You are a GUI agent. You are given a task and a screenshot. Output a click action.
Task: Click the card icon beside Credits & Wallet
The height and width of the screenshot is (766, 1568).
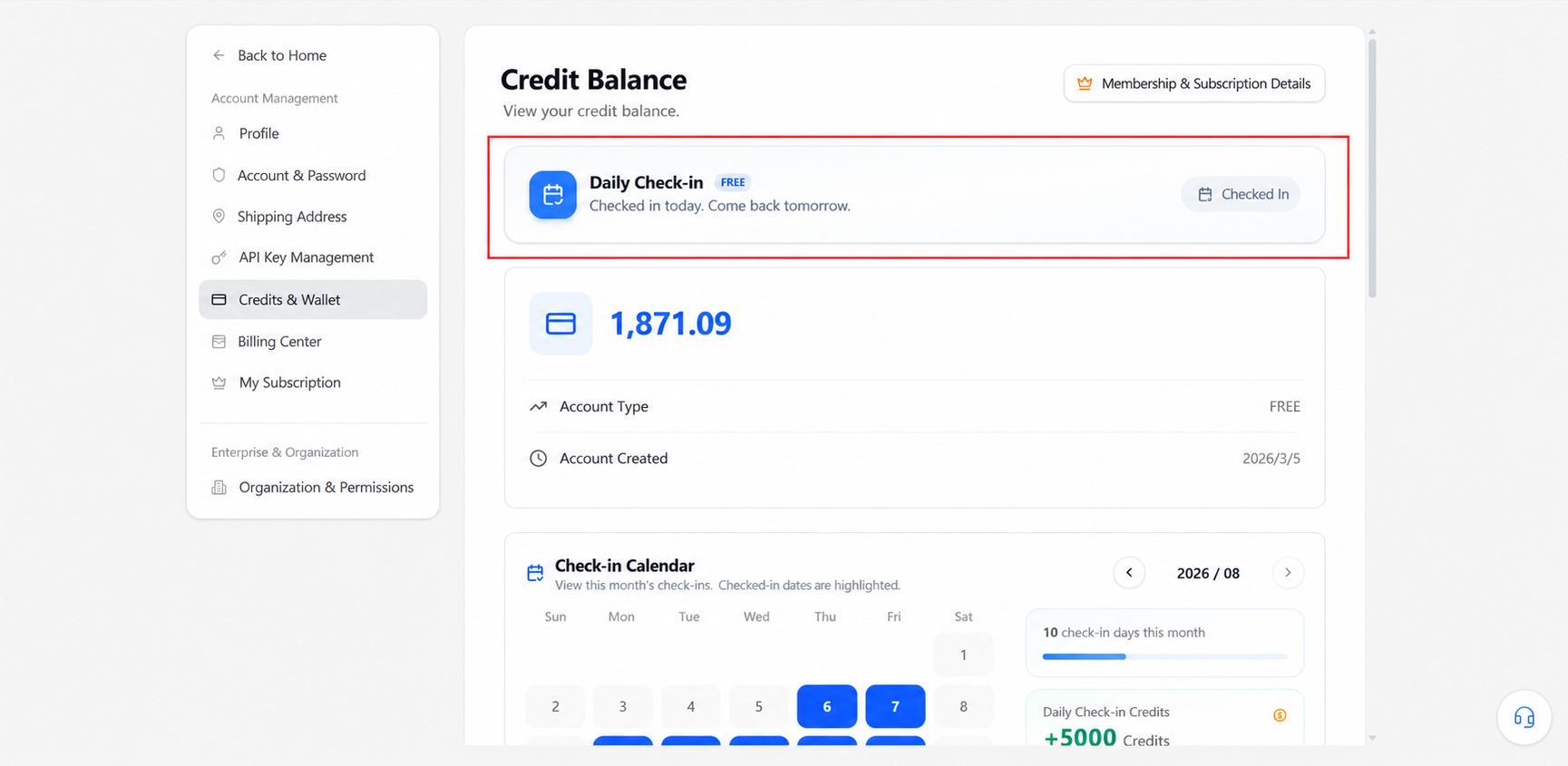pyautogui.click(x=219, y=299)
